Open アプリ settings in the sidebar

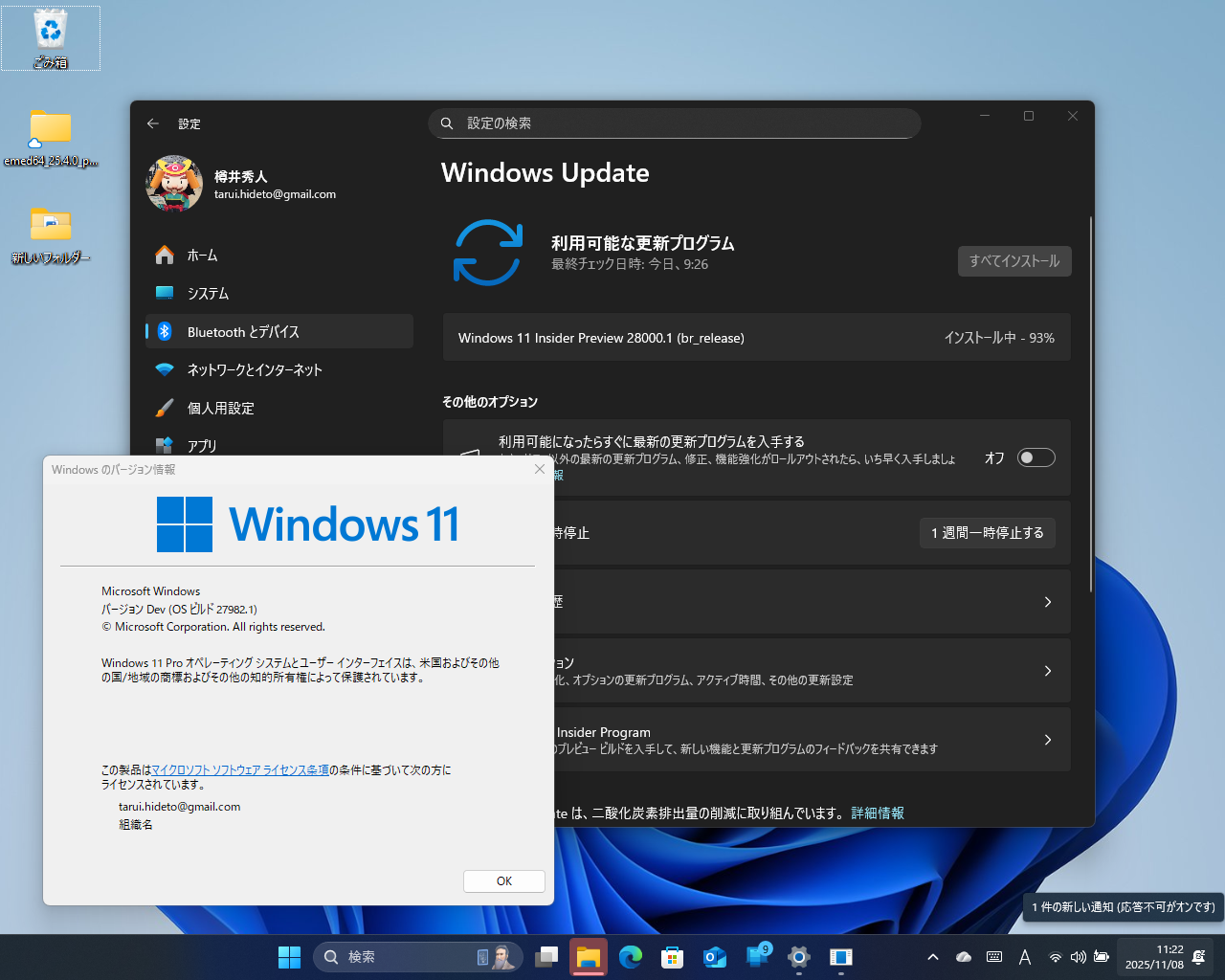(x=204, y=445)
